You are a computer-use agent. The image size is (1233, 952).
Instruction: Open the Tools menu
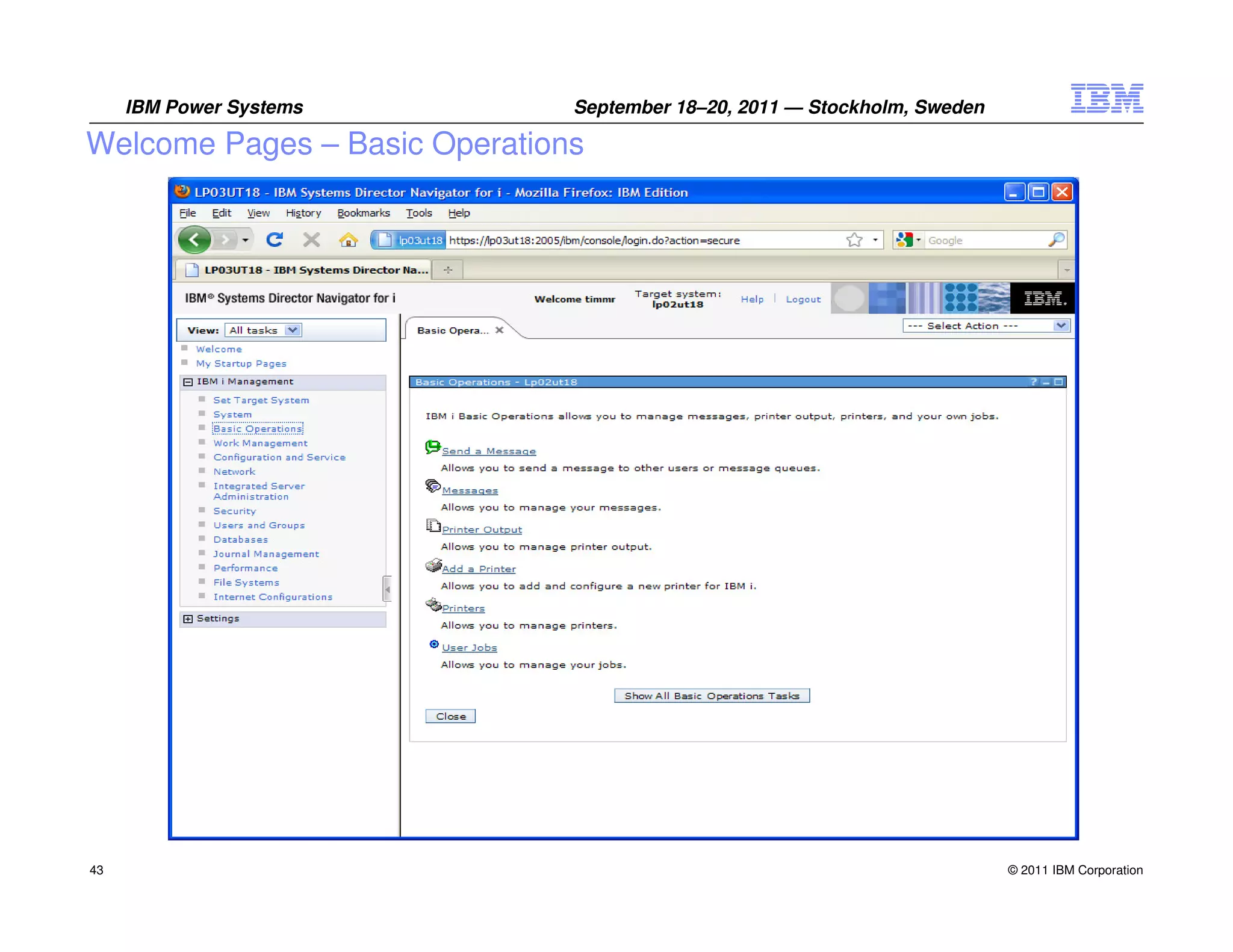418,213
